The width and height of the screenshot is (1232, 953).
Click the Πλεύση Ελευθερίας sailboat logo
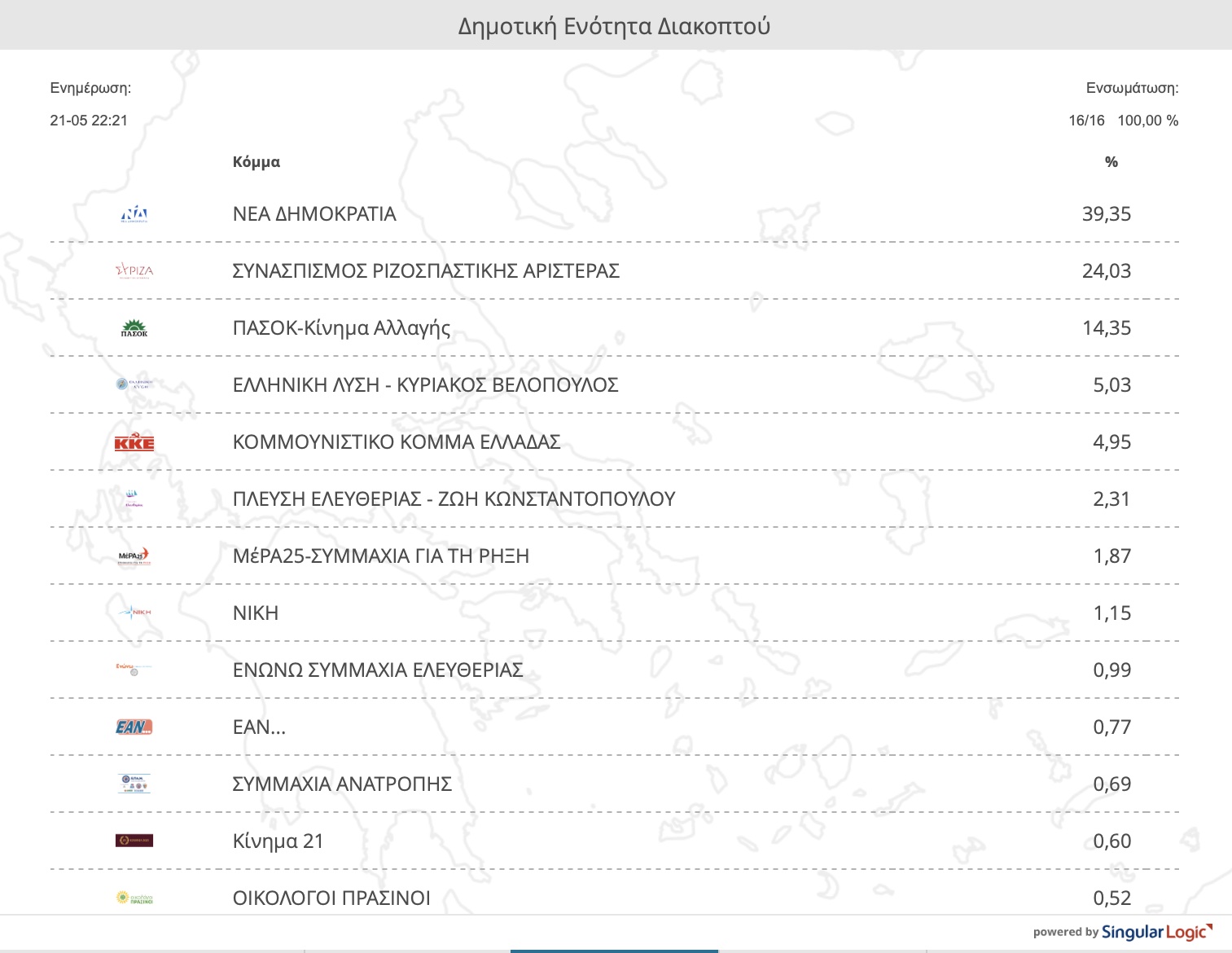[x=134, y=498]
